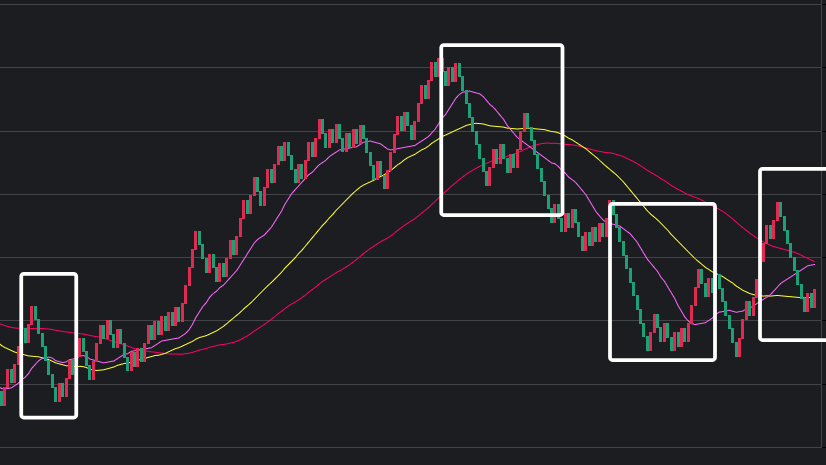Click the yellow moving average line

[x=300, y=252]
